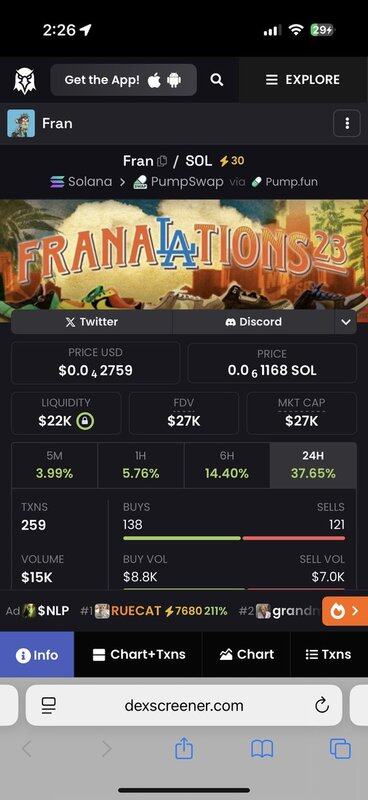Image resolution: width=368 pixels, height=800 pixels.
Task: Tap the Get the App! button
Action: click(124, 80)
